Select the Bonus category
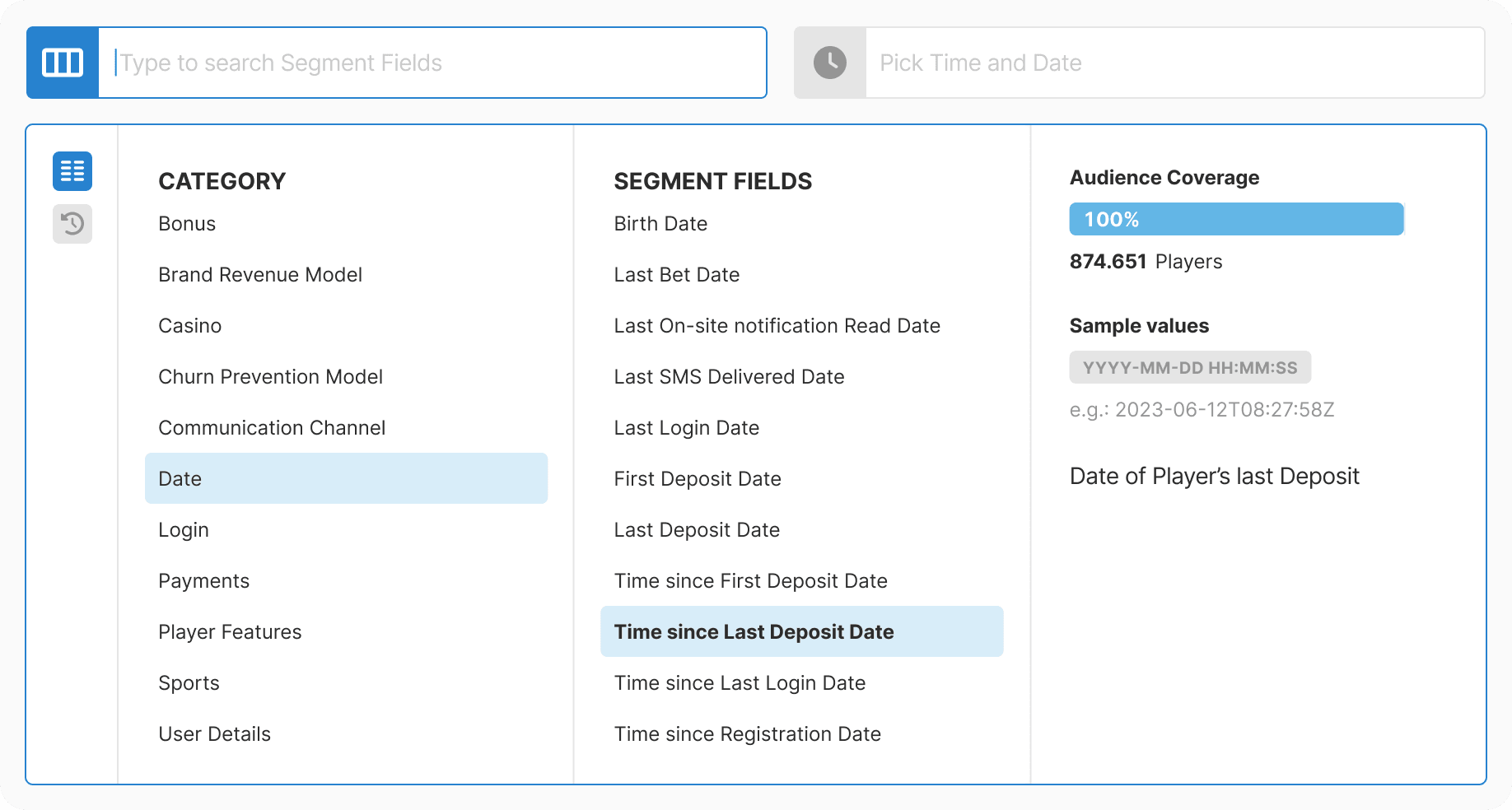The image size is (1512, 810). click(186, 223)
